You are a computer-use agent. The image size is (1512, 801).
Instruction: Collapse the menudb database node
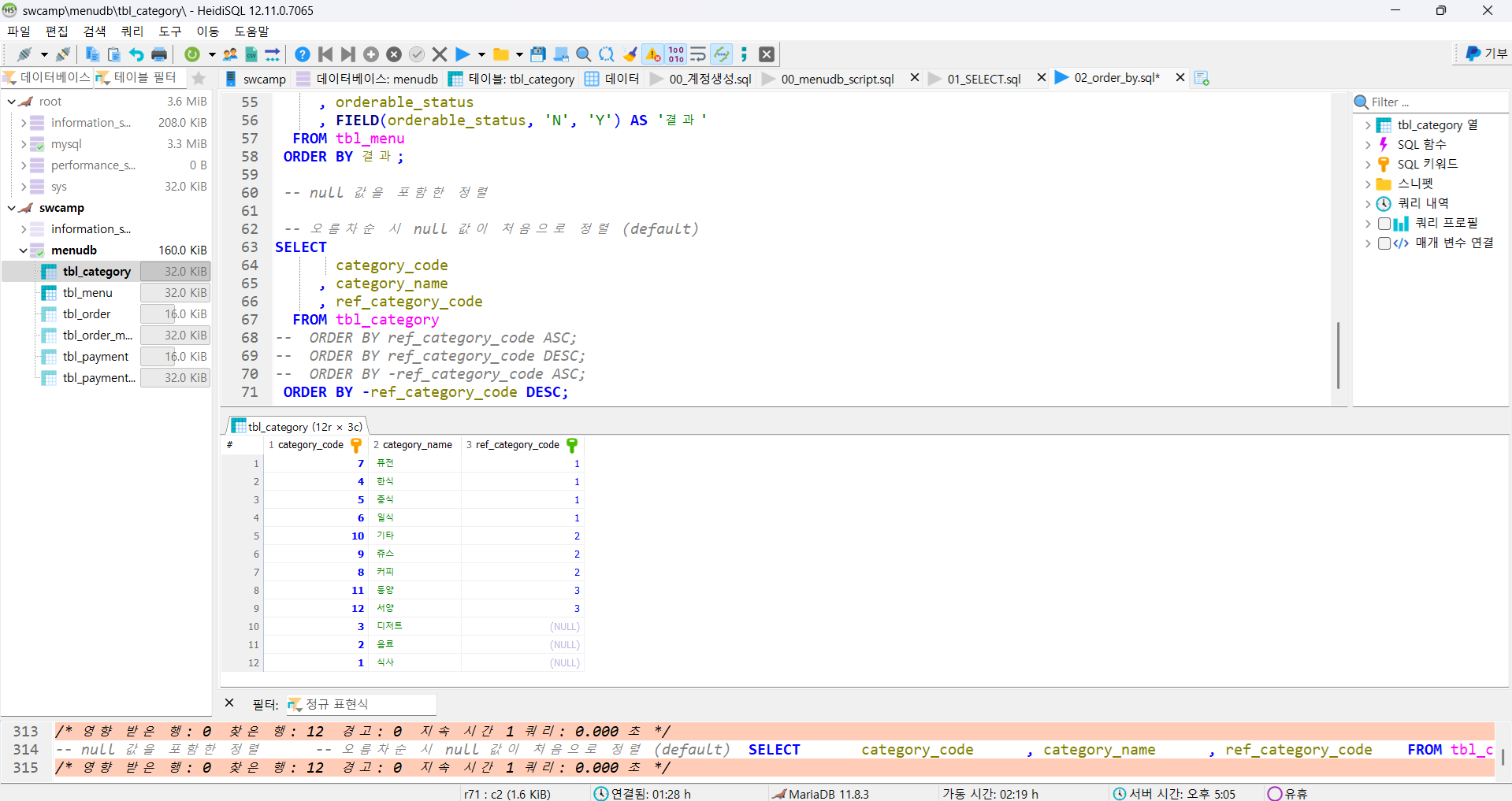[x=23, y=250]
